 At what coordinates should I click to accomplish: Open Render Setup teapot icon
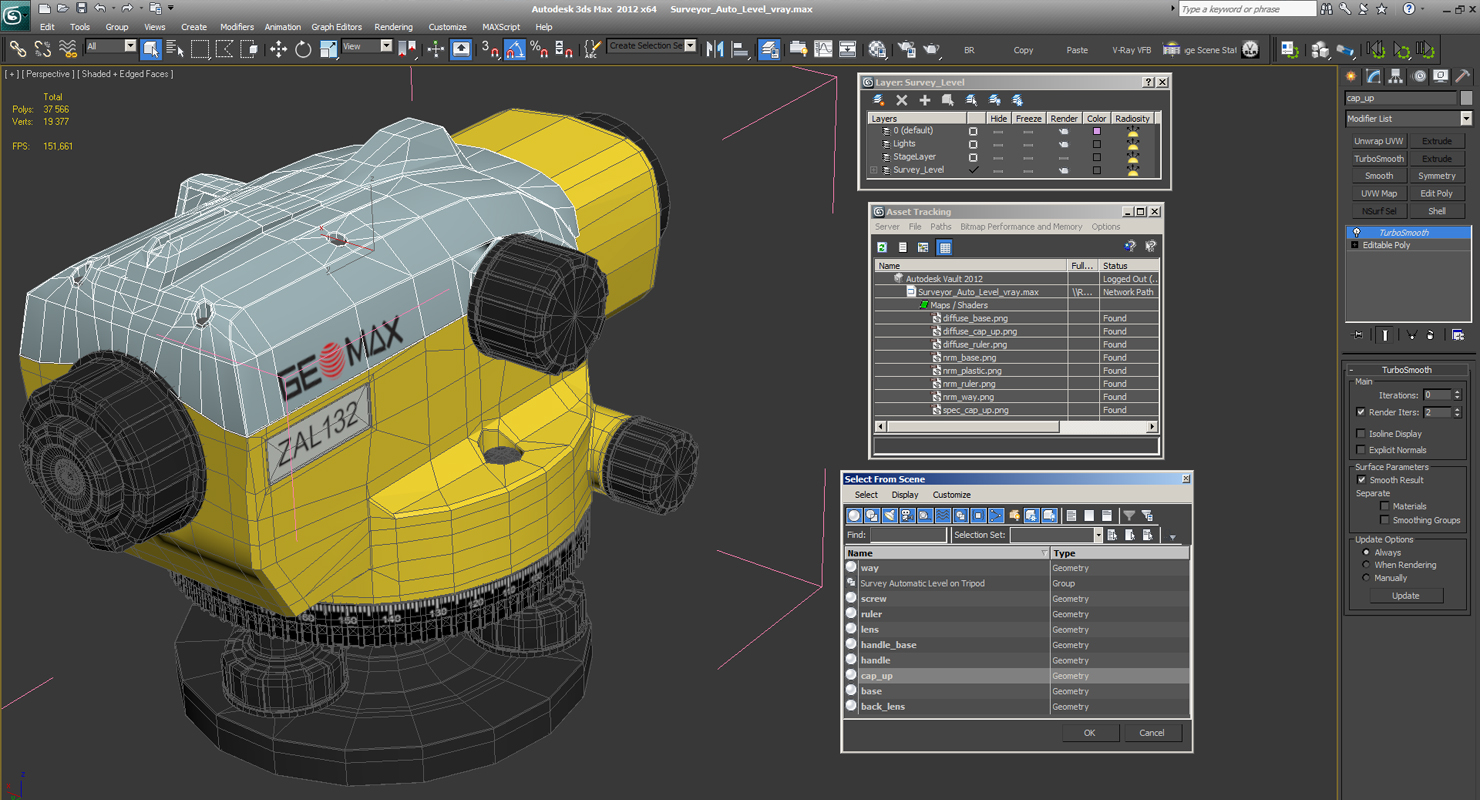pos(907,49)
